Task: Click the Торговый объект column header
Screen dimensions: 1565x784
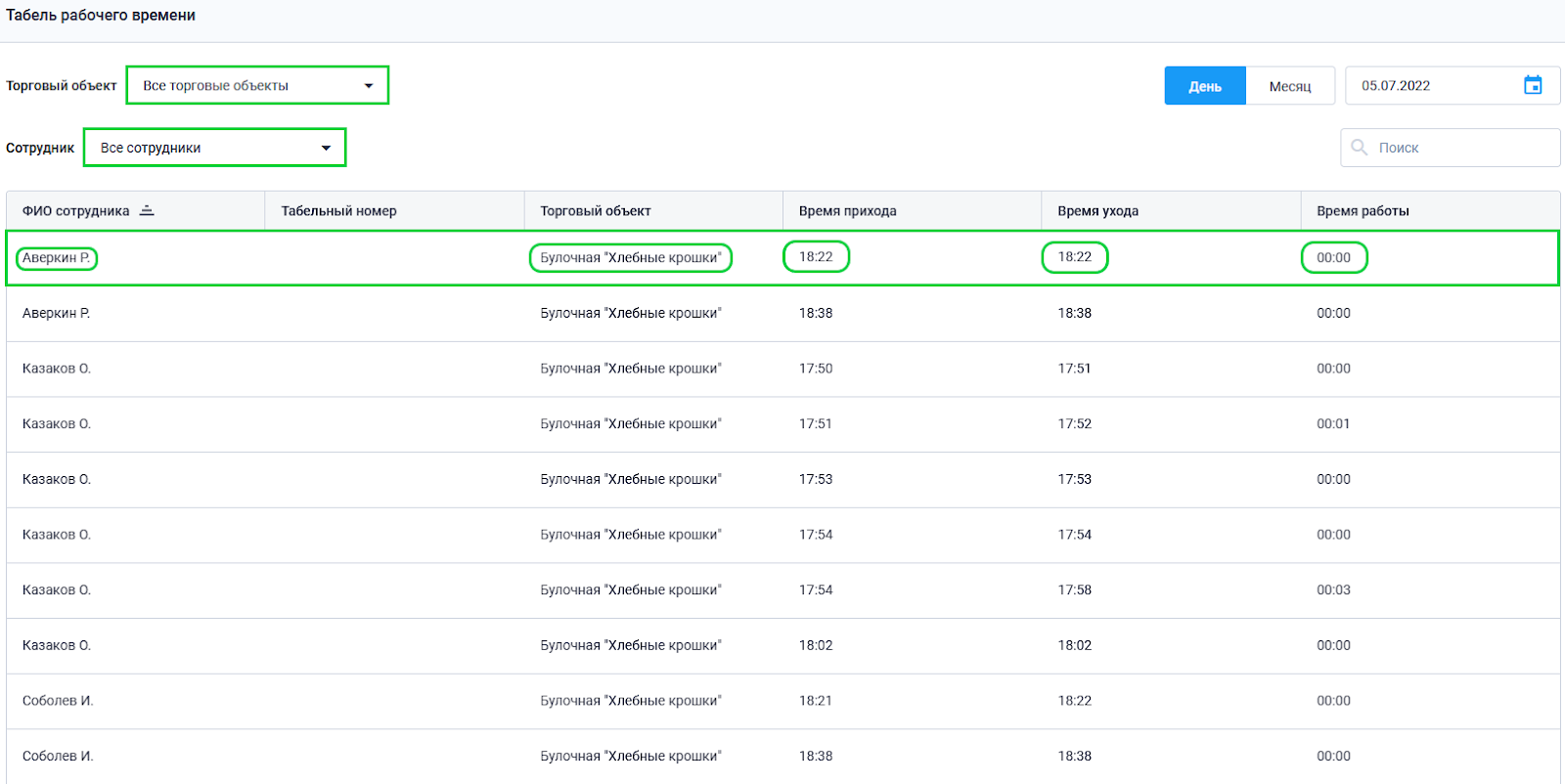Action: (595, 211)
